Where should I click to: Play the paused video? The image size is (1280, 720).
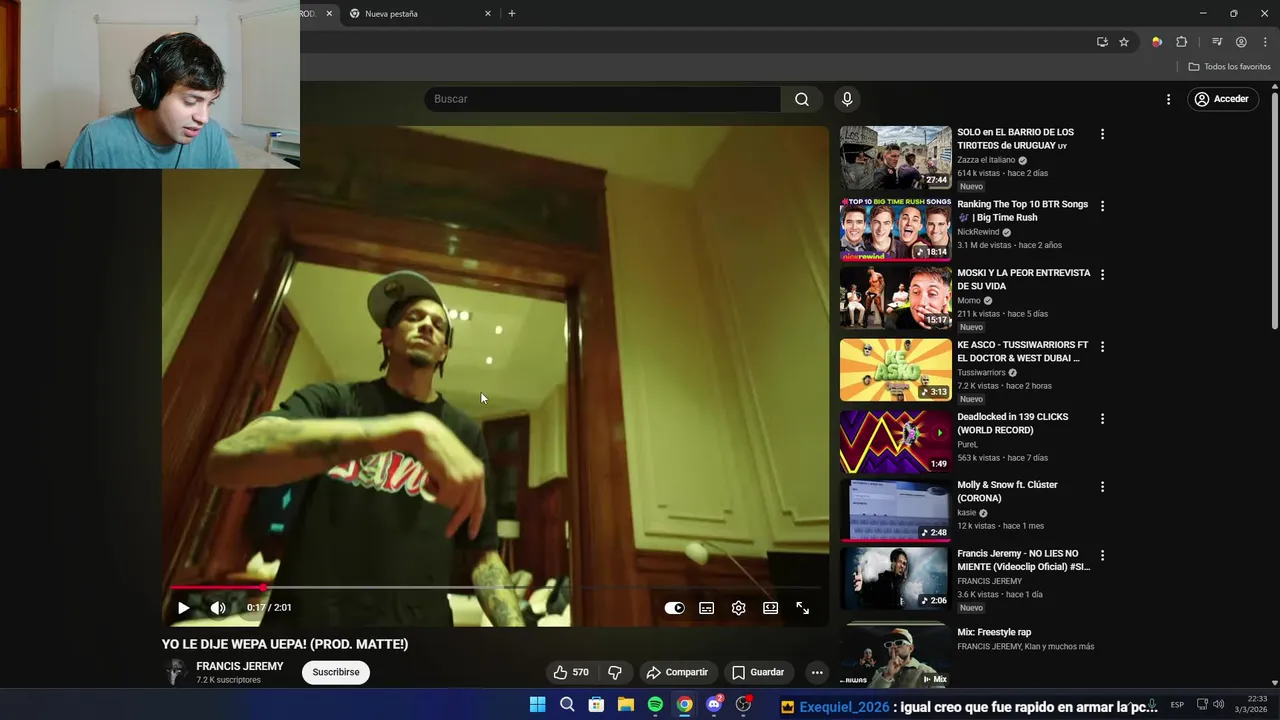click(x=183, y=608)
